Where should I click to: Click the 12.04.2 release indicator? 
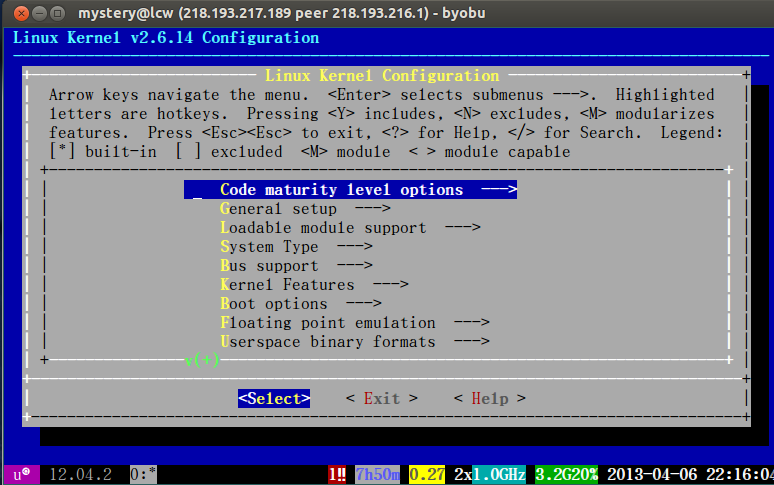point(80,475)
